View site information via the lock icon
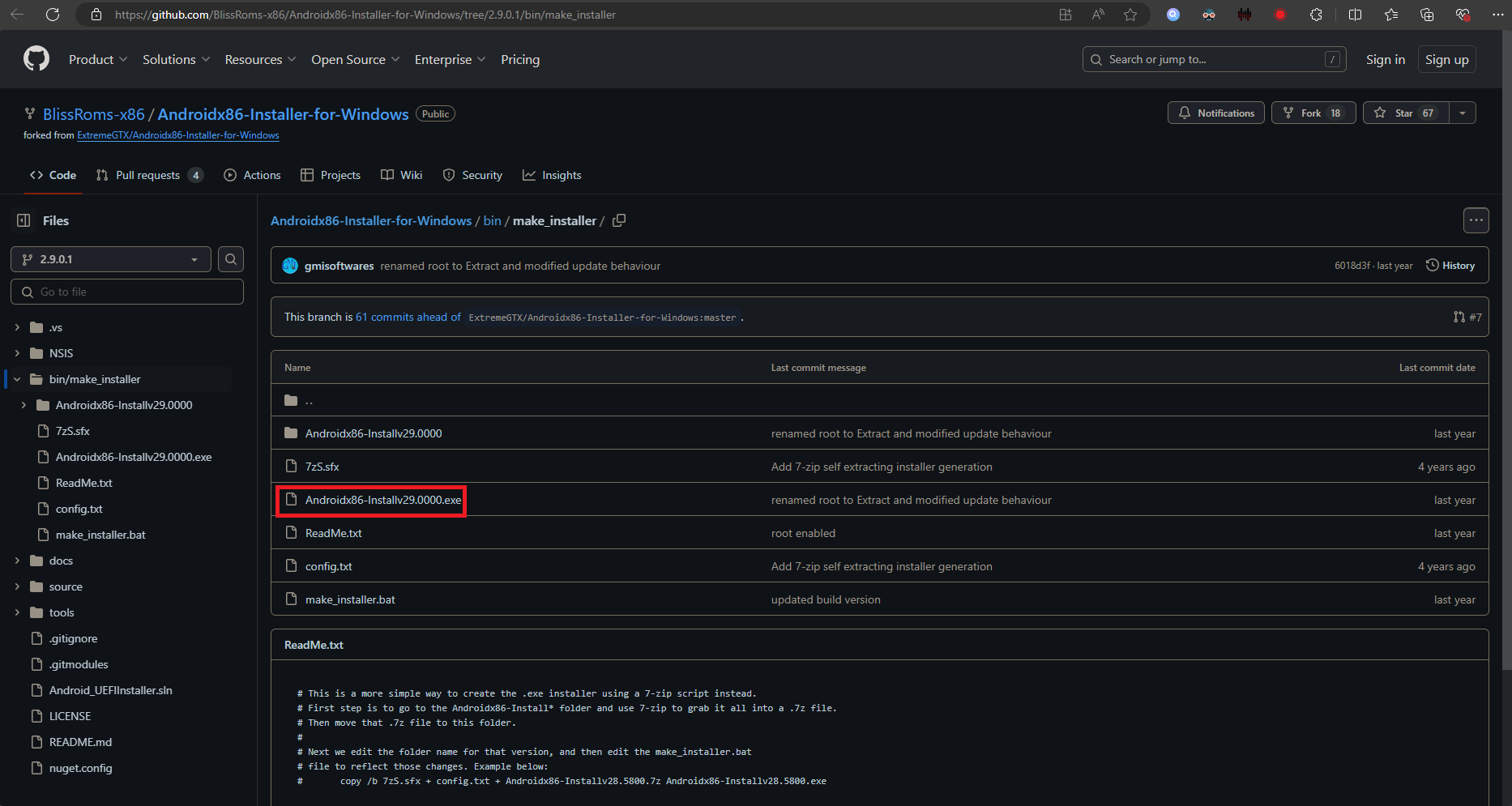Viewport: 1512px width, 806px height. point(96,15)
